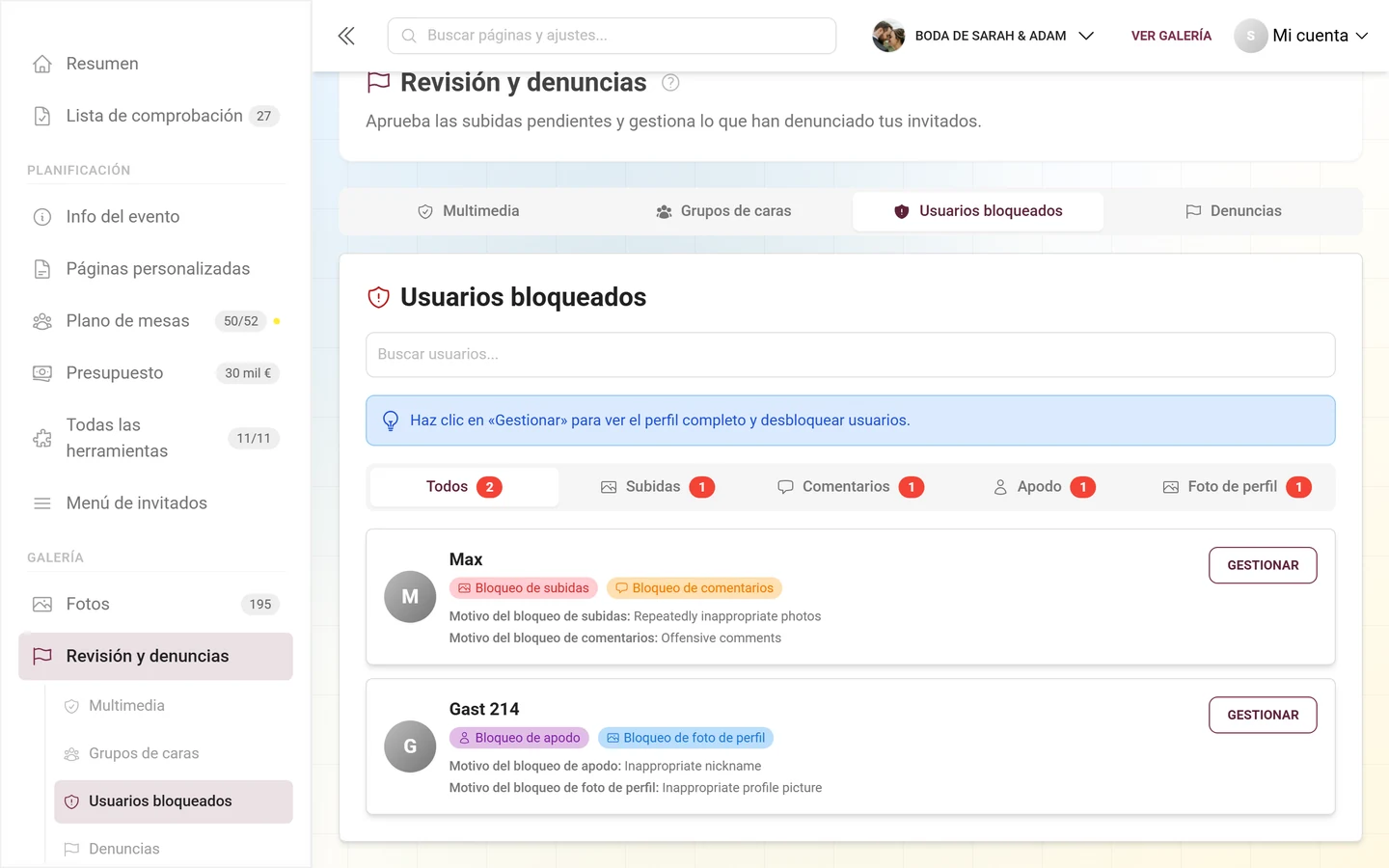Image resolution: width=1389 pixels, height=868 pixels.
Task: Click the Presupuesto money icon
Action: (x=42, y=373)
